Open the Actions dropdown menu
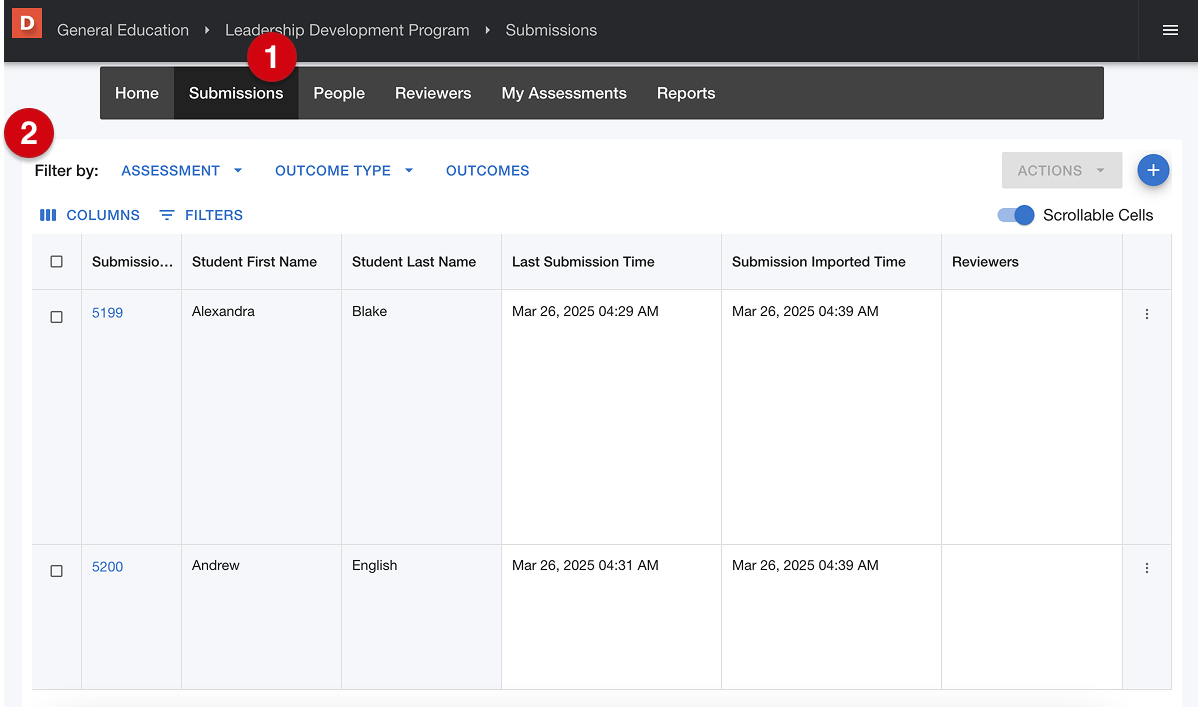Image resolution: width=1198 pixels, height=707 pixels. 1061,171
